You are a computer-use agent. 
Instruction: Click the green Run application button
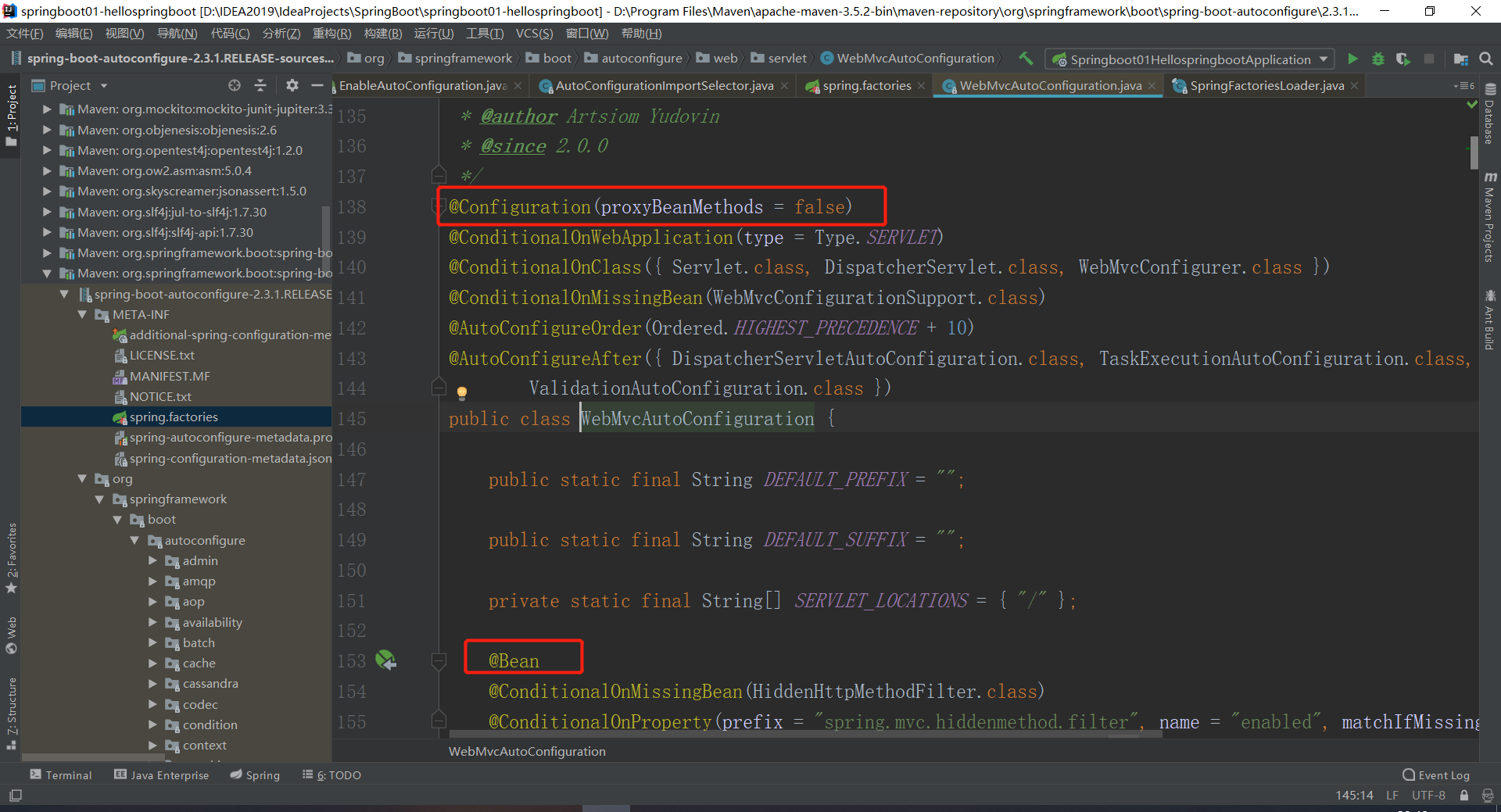point(1352,59)
